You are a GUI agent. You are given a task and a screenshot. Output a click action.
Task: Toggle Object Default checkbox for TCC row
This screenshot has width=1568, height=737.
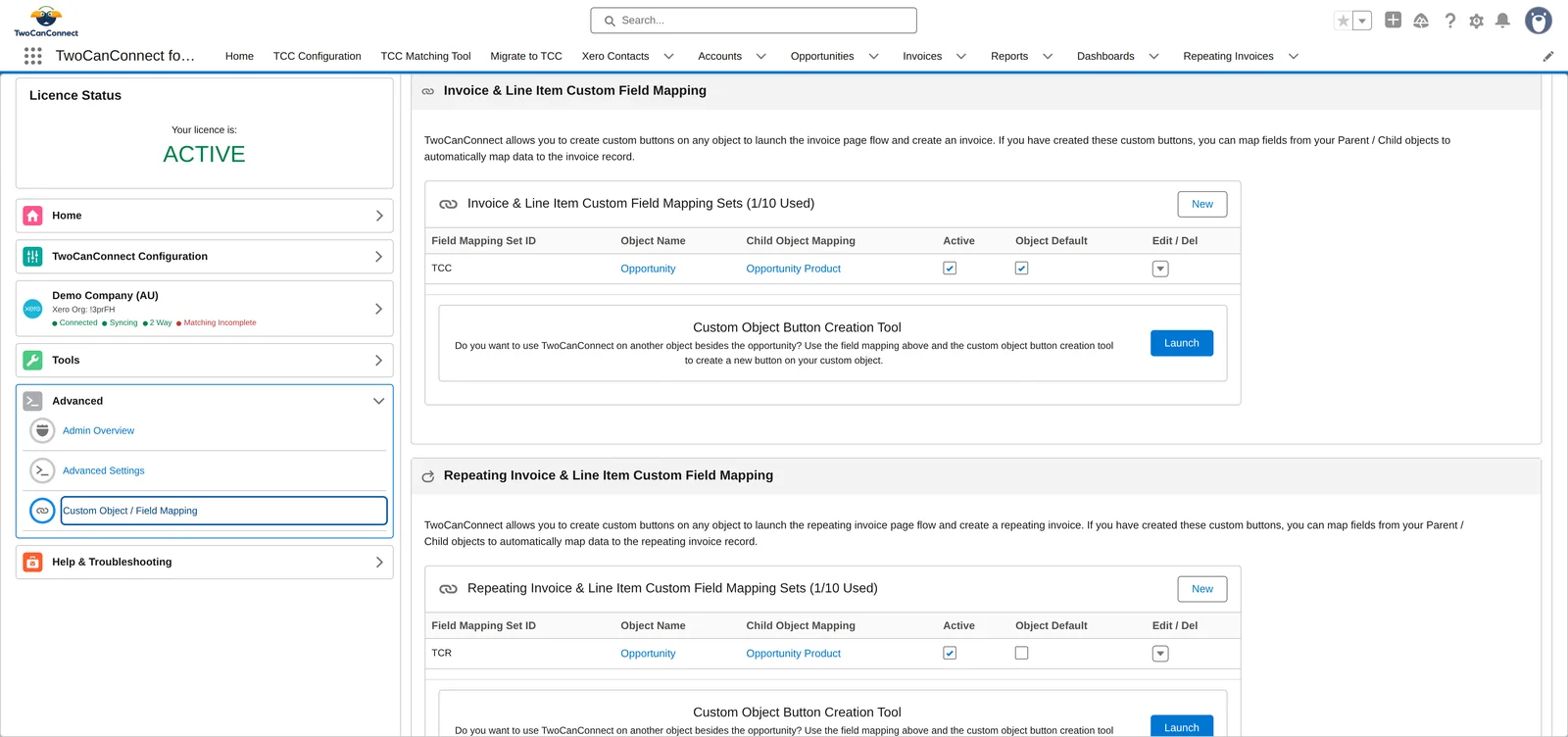[x=1021, y=269]
